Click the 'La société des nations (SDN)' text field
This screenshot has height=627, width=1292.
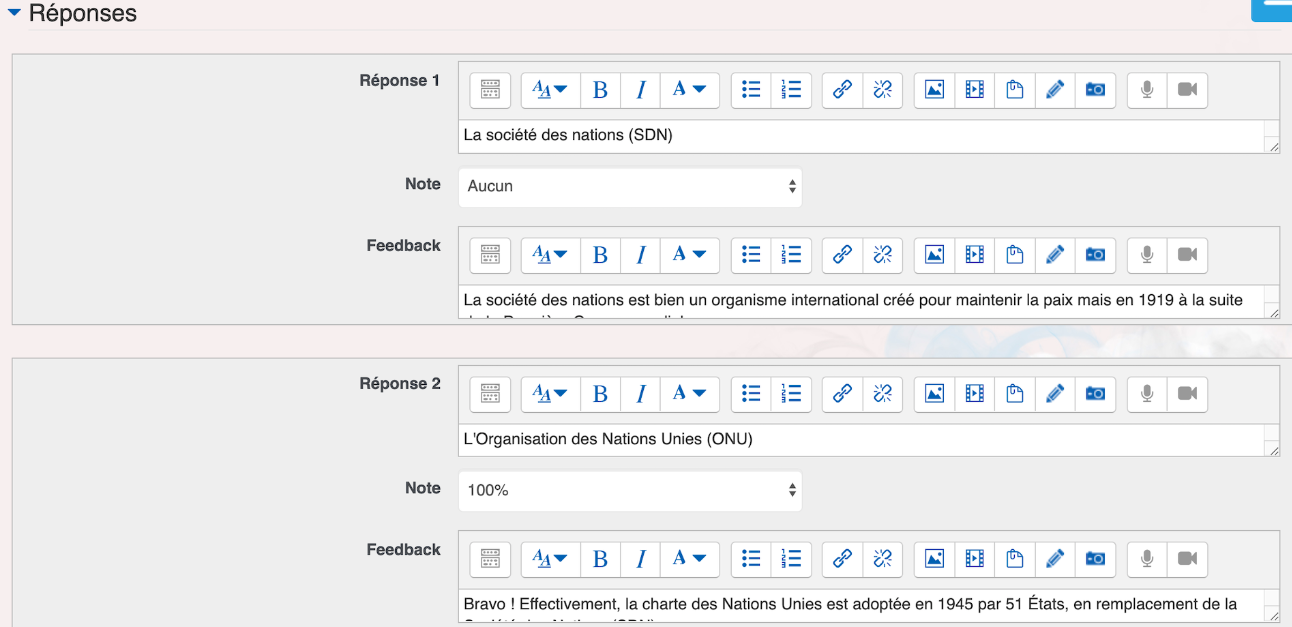point(860,136)
